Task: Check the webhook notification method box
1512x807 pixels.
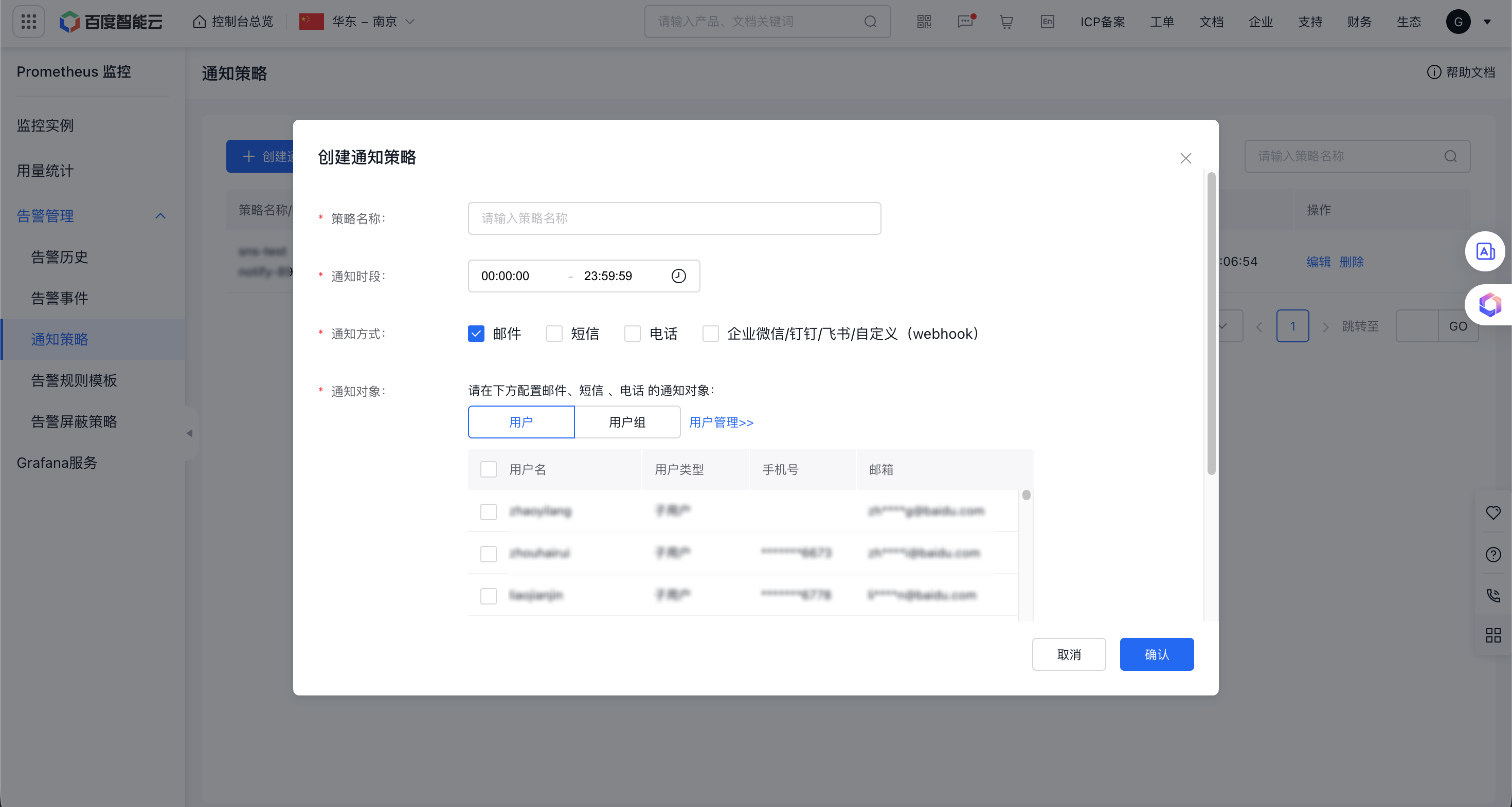Action: [710, 334]
